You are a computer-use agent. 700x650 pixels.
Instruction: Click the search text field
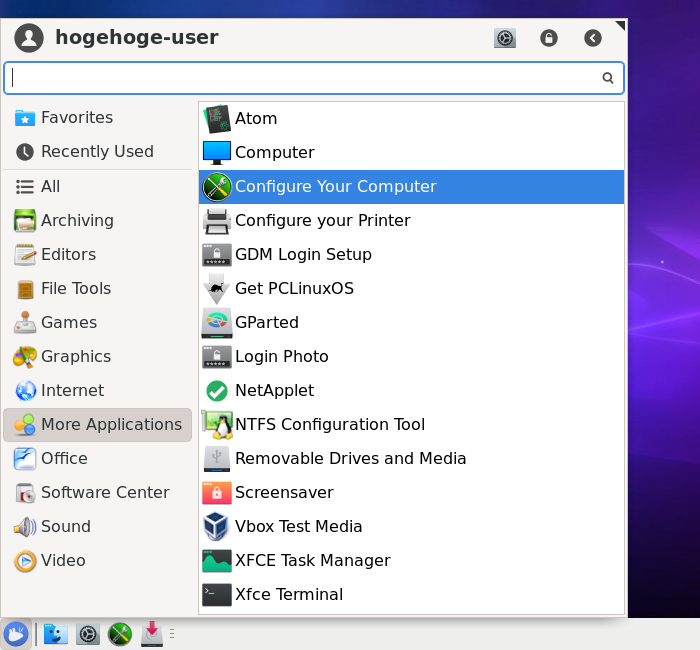(314, 78)
